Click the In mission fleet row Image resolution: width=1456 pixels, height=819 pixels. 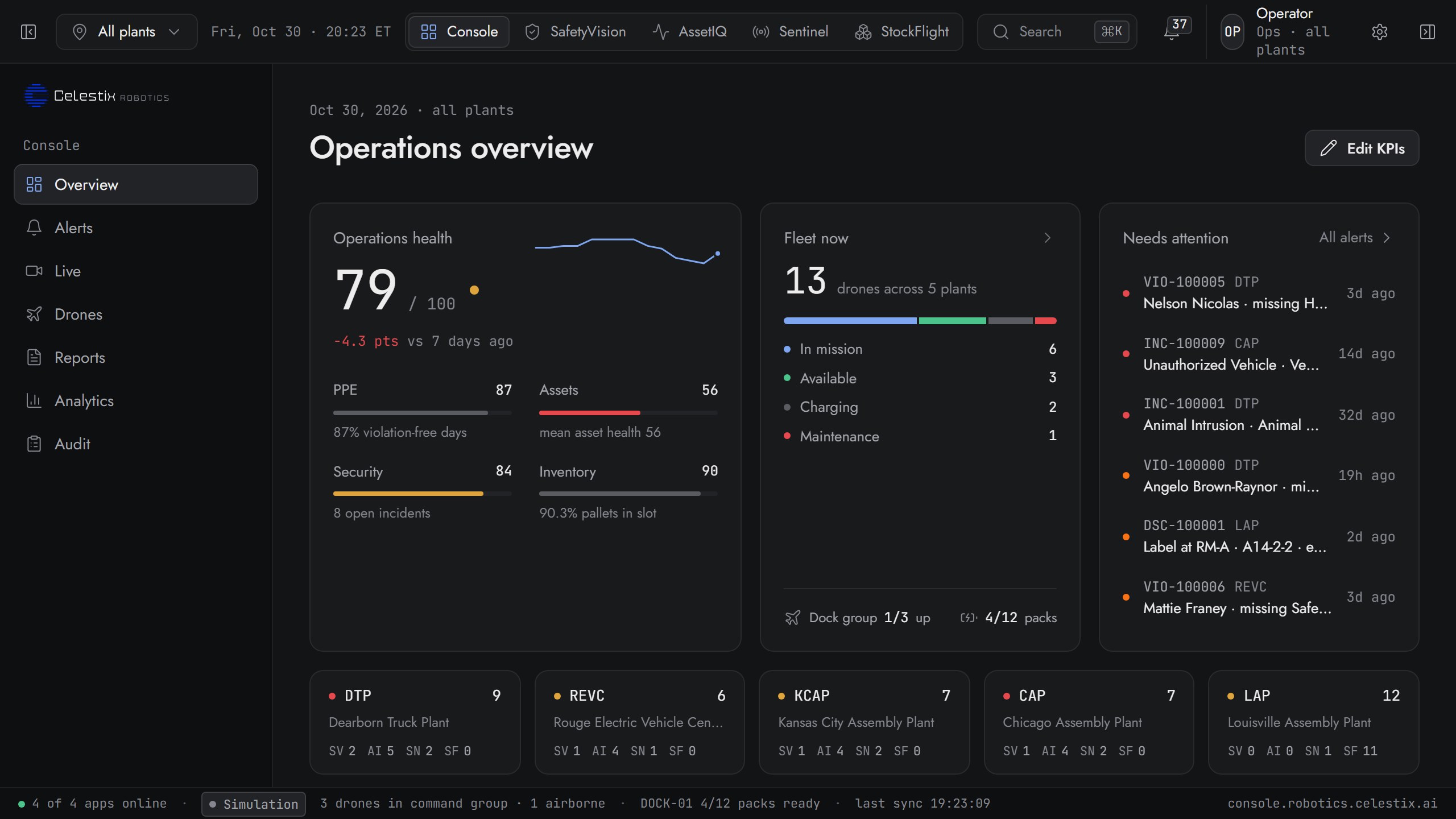(920, 349)
